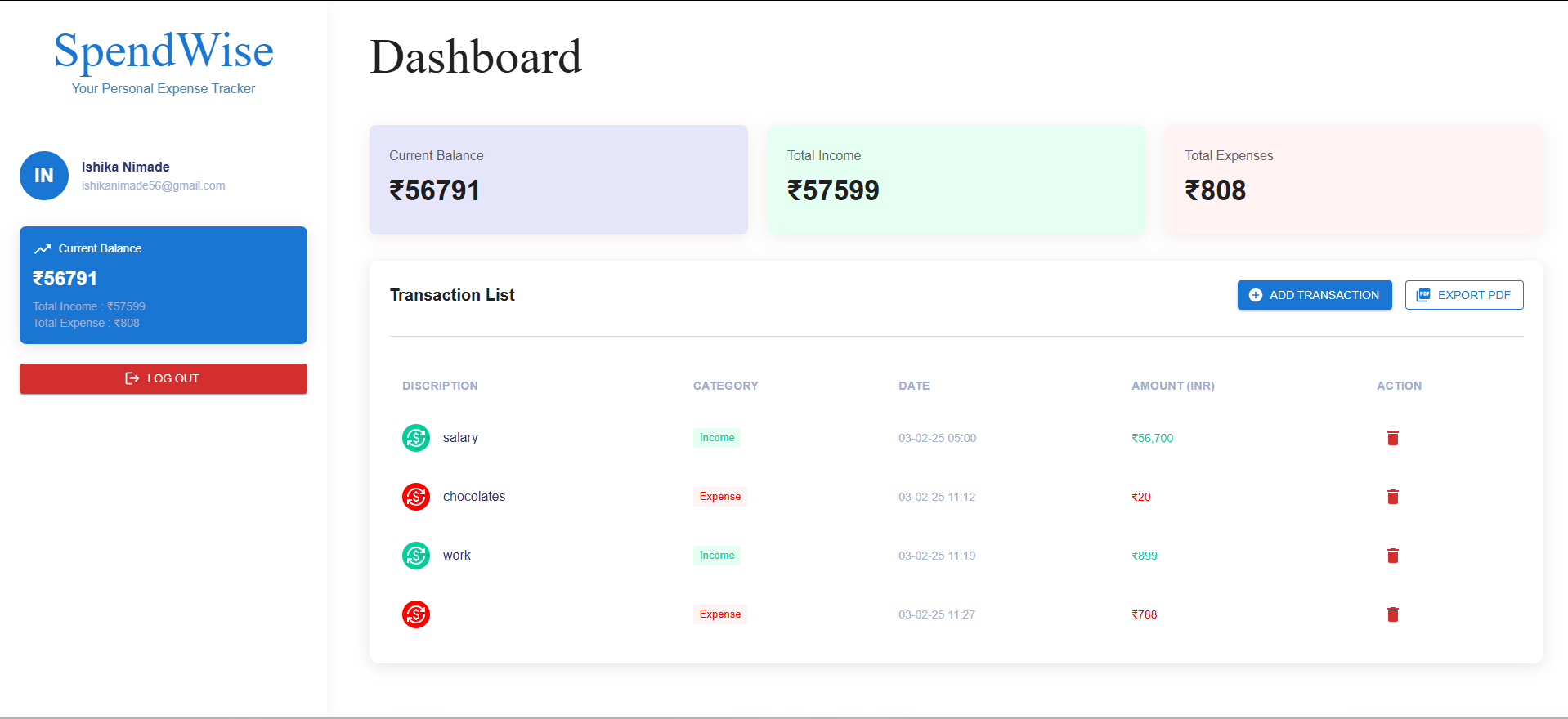The height and width of the screenshot is (719, 1568).
Task: Delete the chocolates transaction
Action: click(1393, 497)
